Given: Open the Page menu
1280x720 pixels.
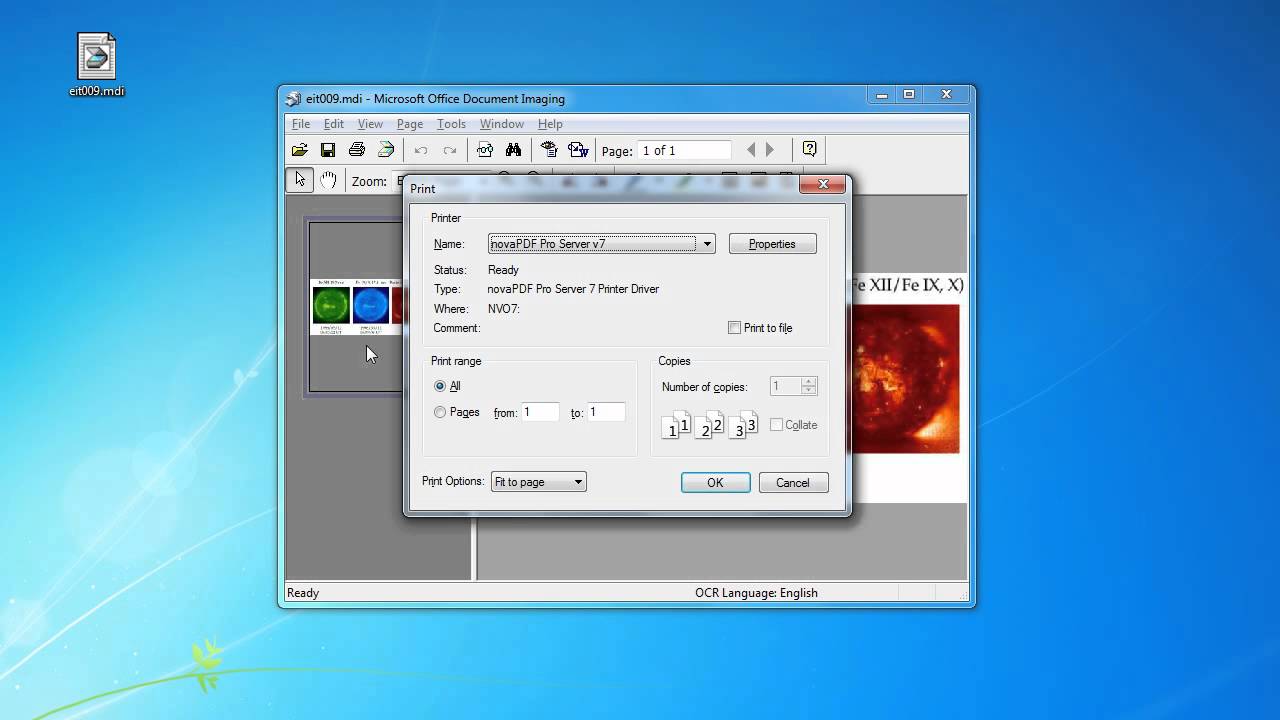Looking at the screenshot, I should pos(410,124).
